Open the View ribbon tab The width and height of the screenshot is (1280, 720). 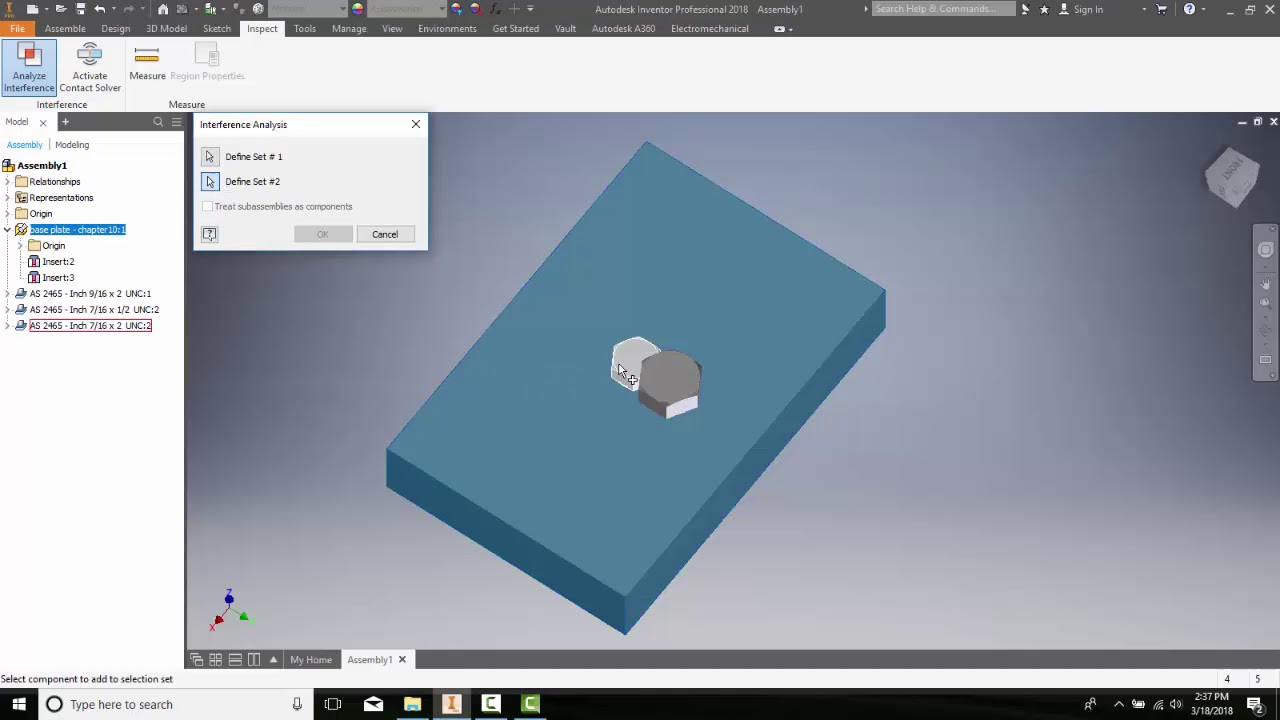392,29
